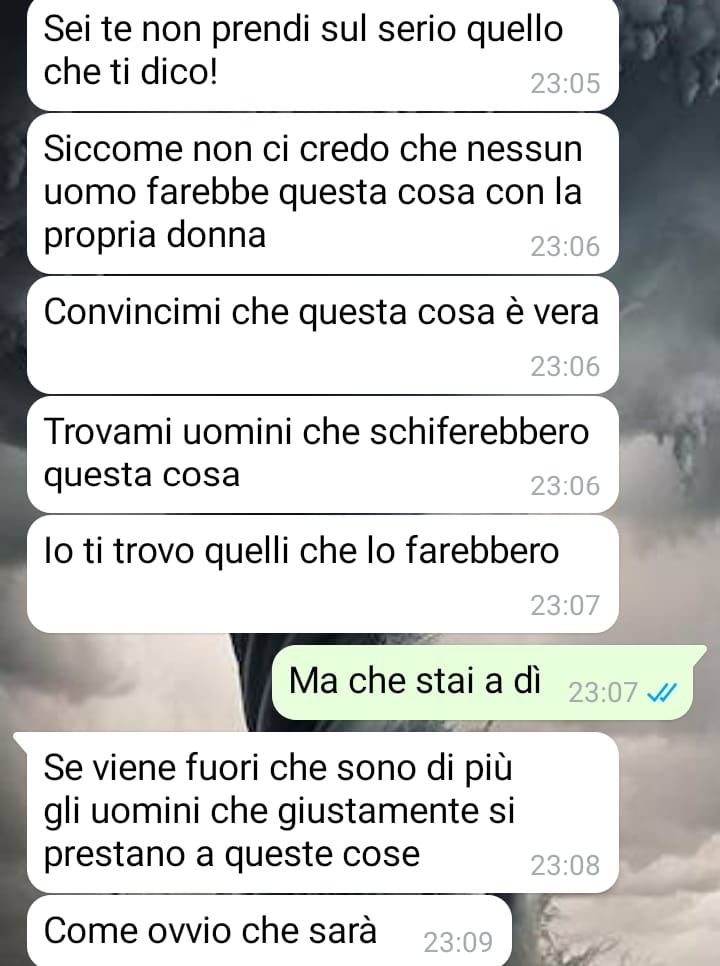Image resolution: width=720 pixels, height=966 pixels.
Task: Tap the word "schiferebbero" in the chat
Action: click(479, 431)
